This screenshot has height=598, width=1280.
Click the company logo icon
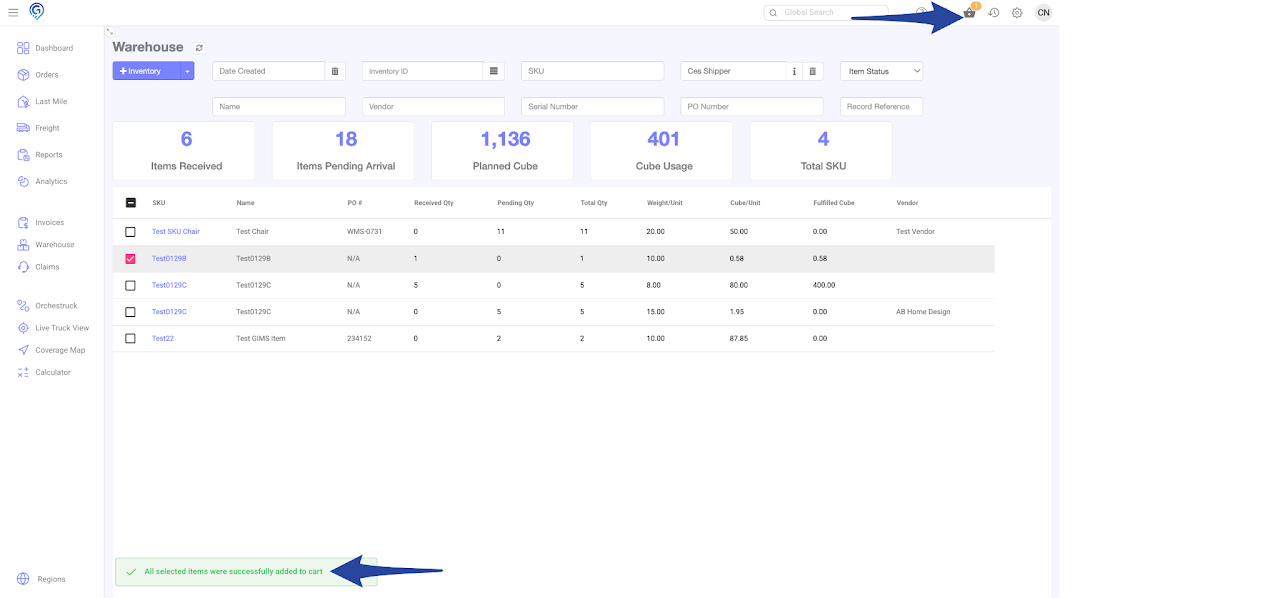click(37, 11)
